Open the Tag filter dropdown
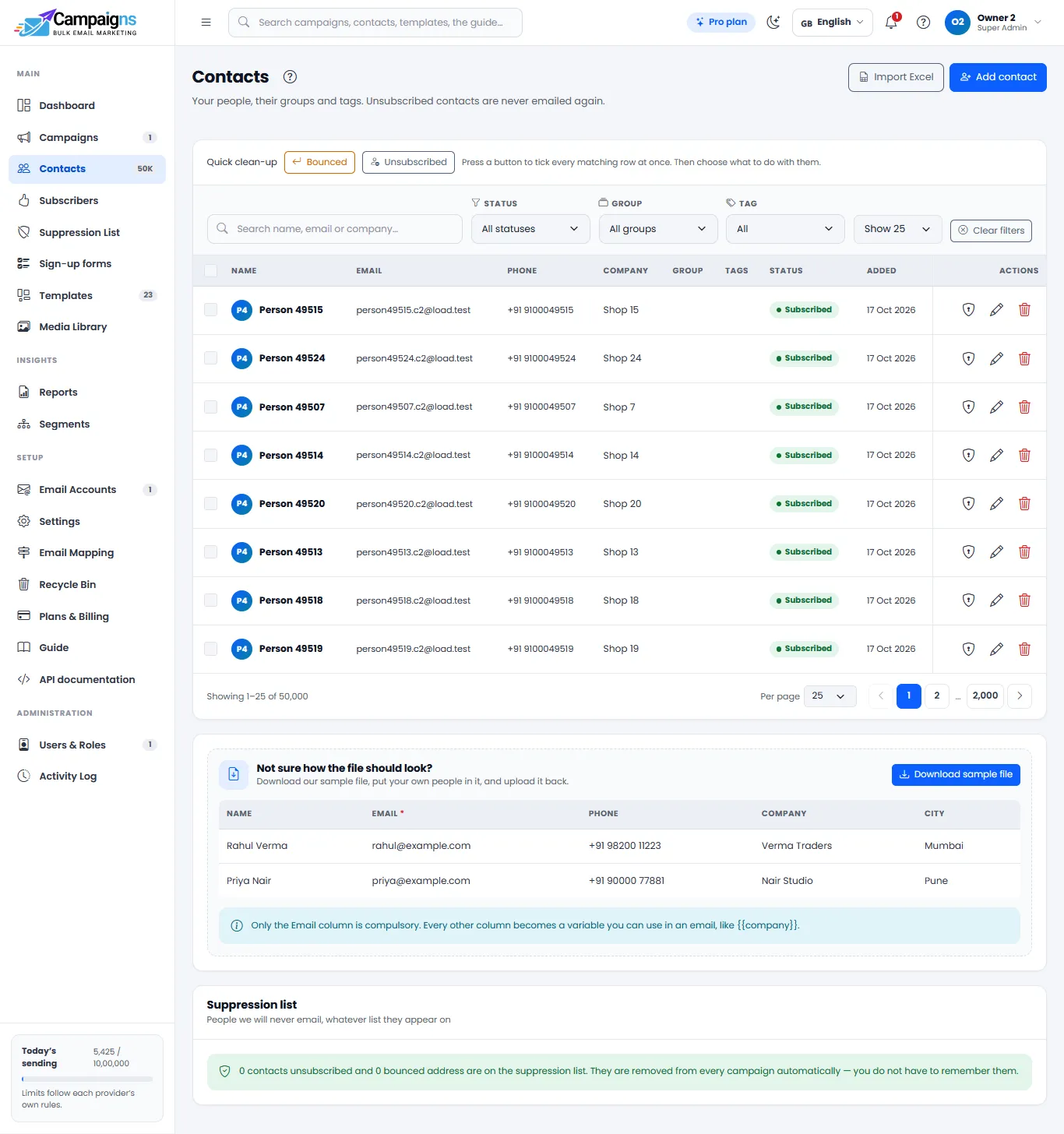 tap(785, 229)
